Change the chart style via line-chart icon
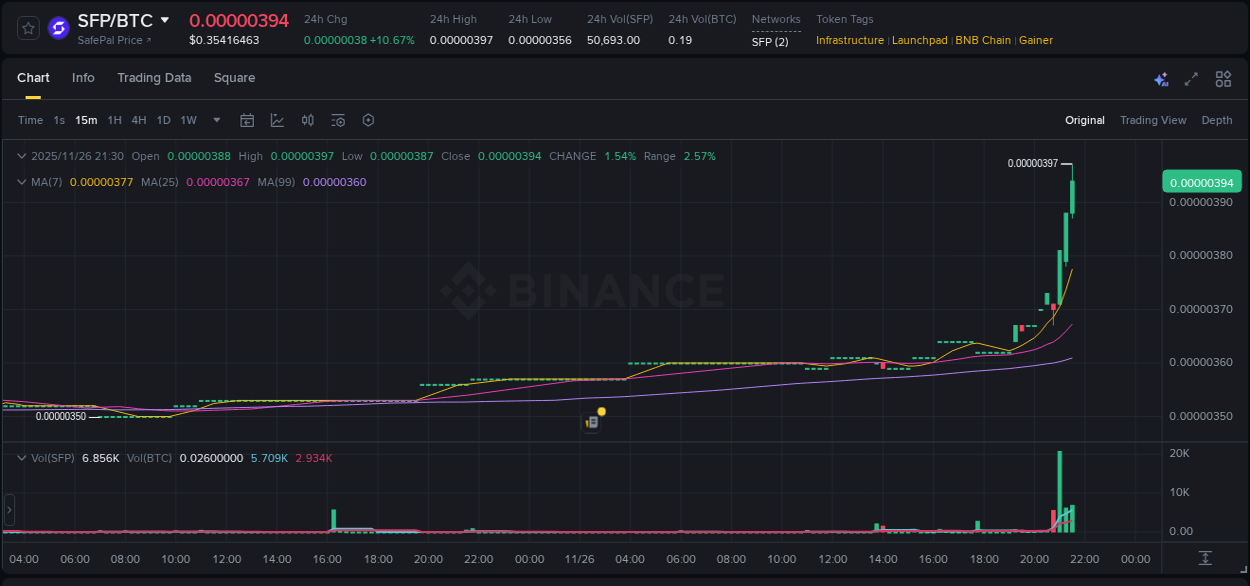The image size is (1250, 586). pyautogui.click(x=277, y=120)
